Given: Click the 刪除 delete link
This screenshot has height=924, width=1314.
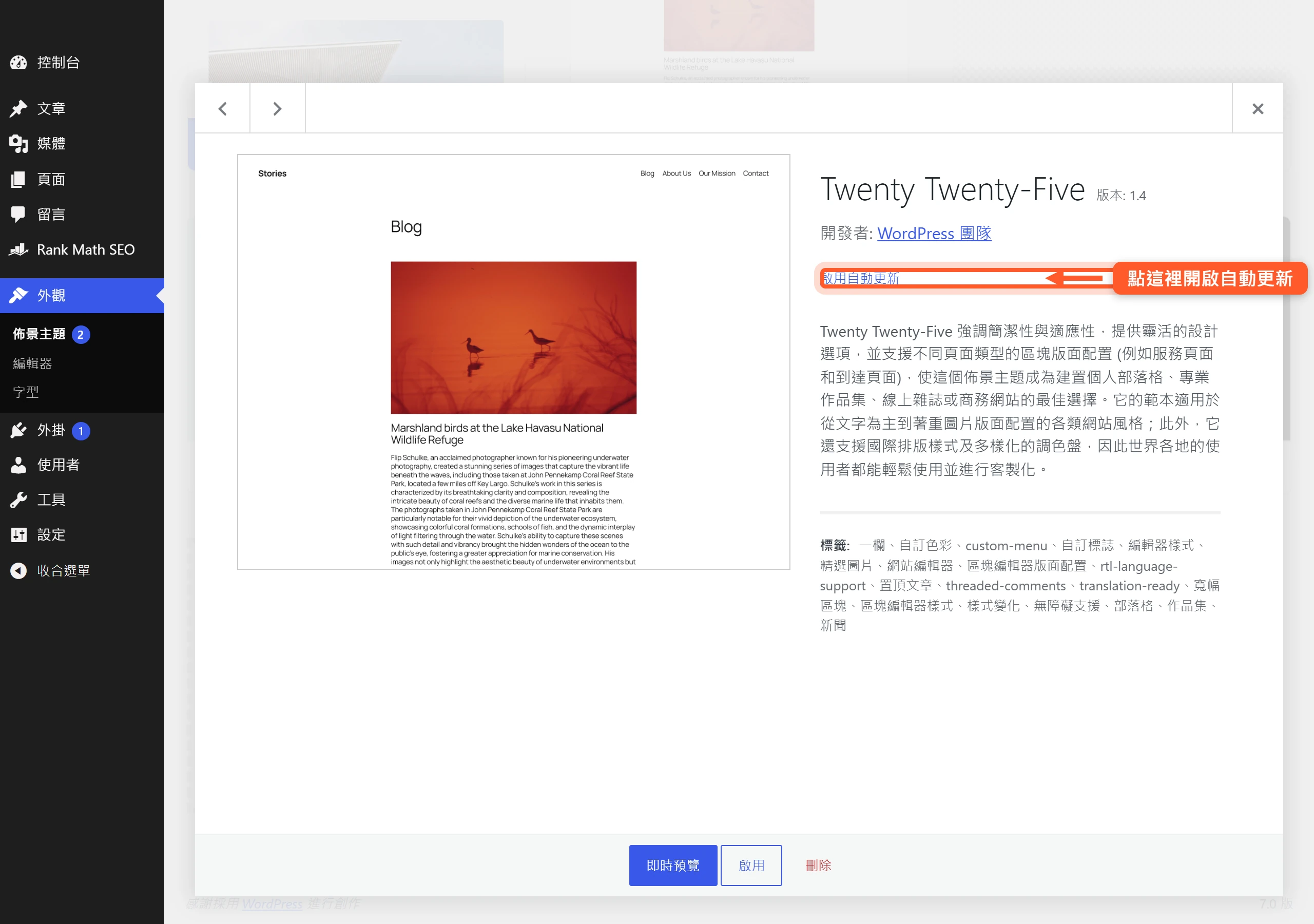Looking at the screenshot, I should 818,865.
